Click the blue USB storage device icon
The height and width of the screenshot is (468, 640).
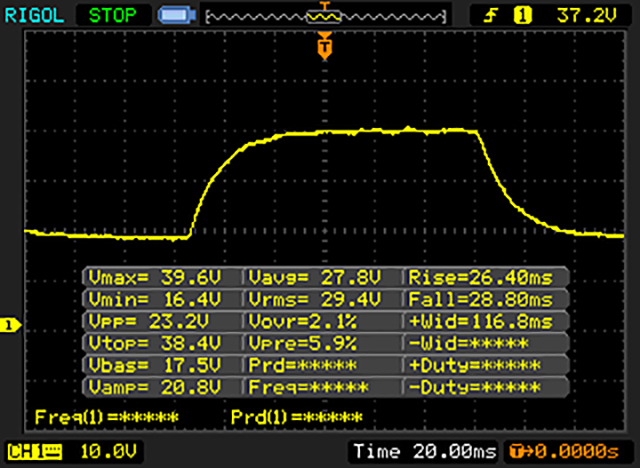[x=177, y=16]
